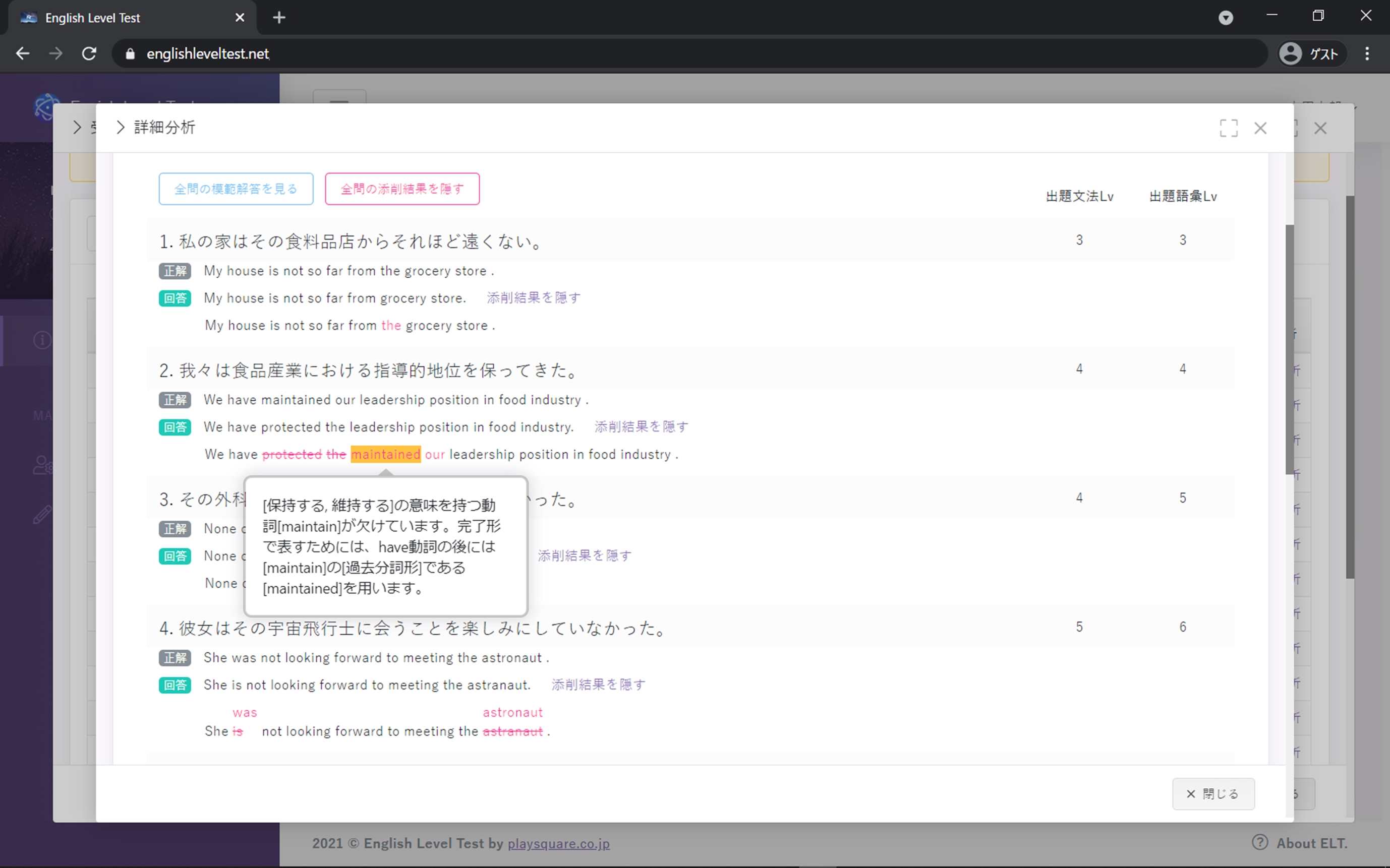Screen dimensions: 1390x868
Task: Close the 詳細分析 dialog with X icon
Action: click(1260, 128)
